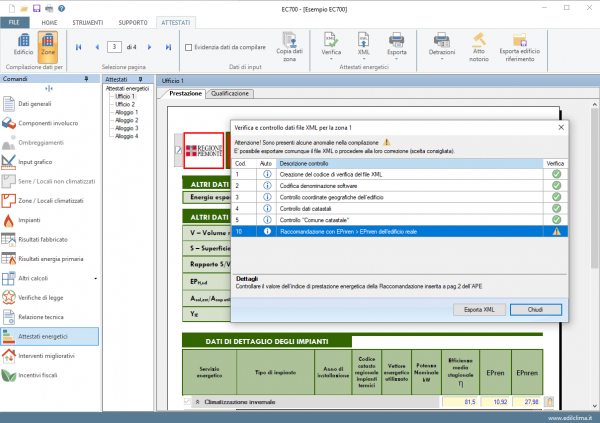600x423 pixels.
Task: Select Alloggio 3 in attestati tree
Action: [x=127, y=128]
